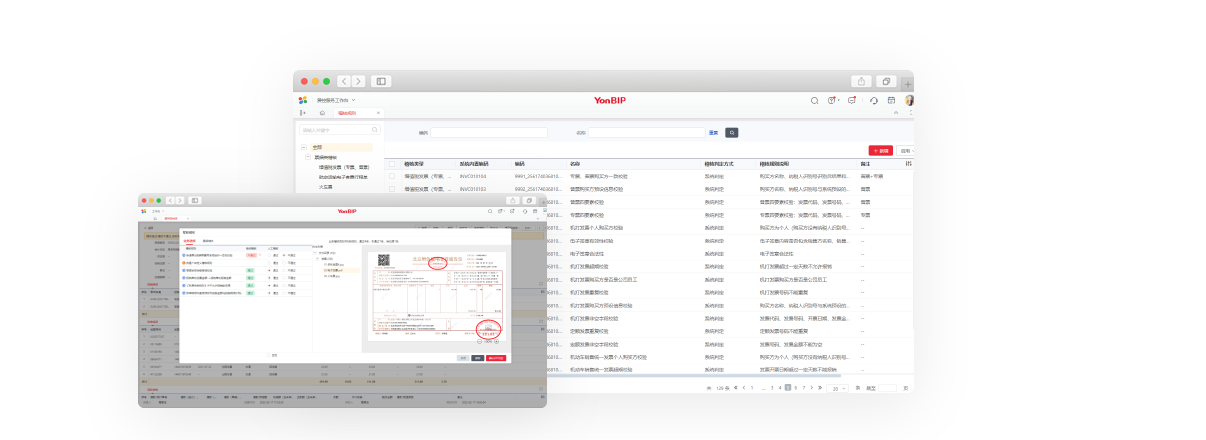Close the active red-titled tab
The height and width of the screenshot is (440, 1206).
pyautogui.click(x=377, y=113)
